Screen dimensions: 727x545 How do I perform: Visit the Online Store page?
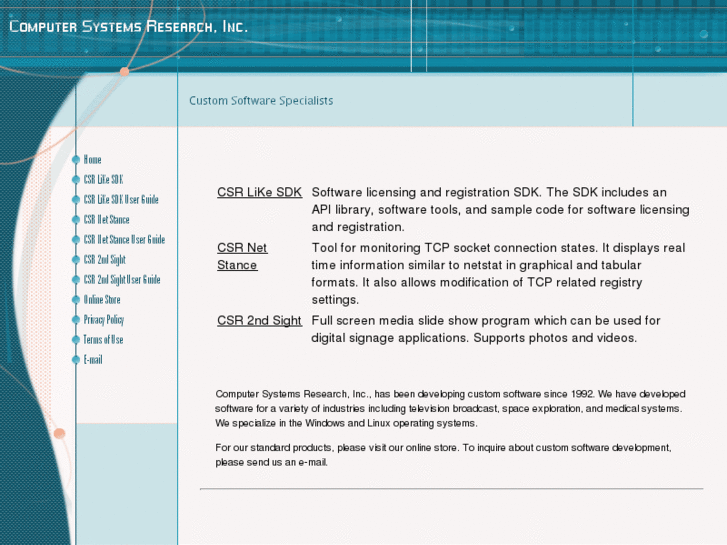[x=102, y=300]
